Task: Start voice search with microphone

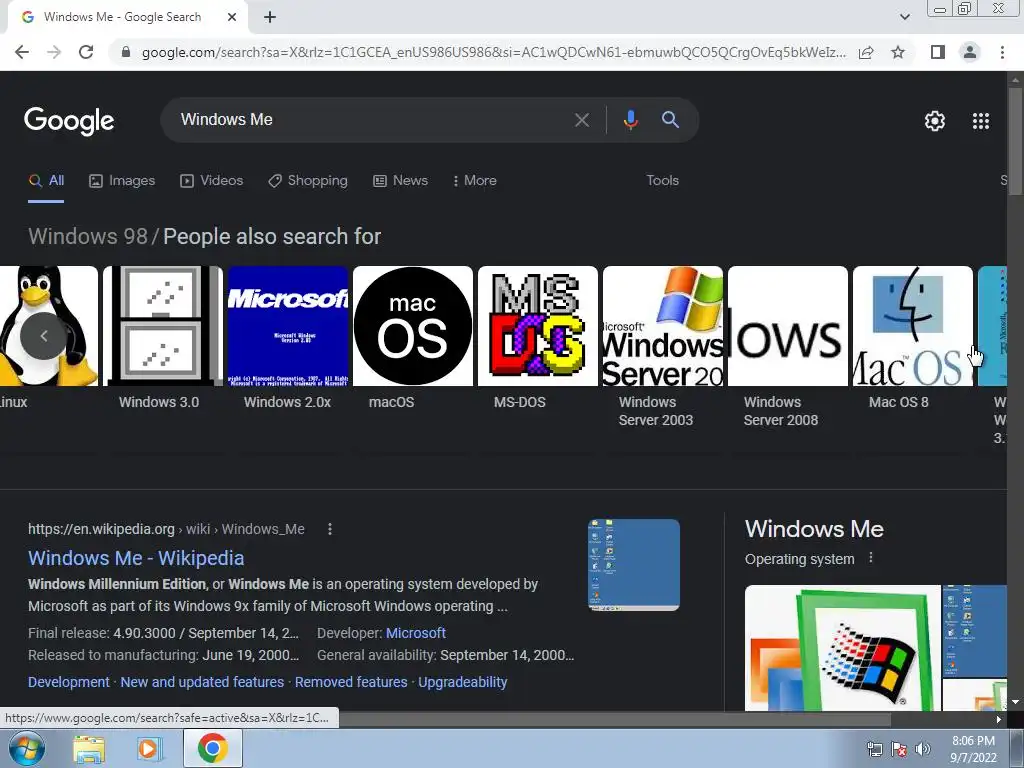Action: tap(630, 120)
